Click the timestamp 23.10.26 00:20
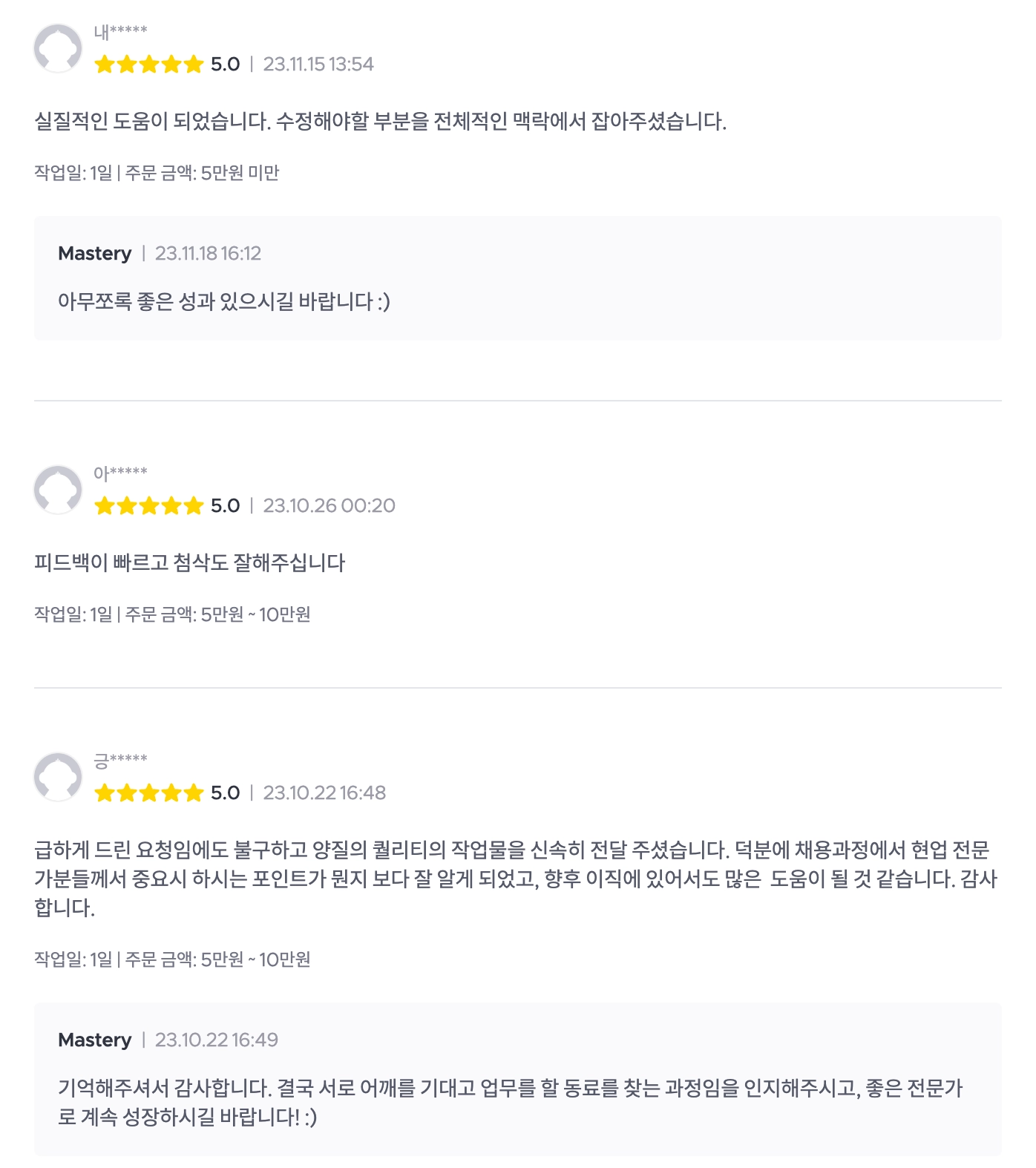The image size is (1036, 1168). point(329,506)
